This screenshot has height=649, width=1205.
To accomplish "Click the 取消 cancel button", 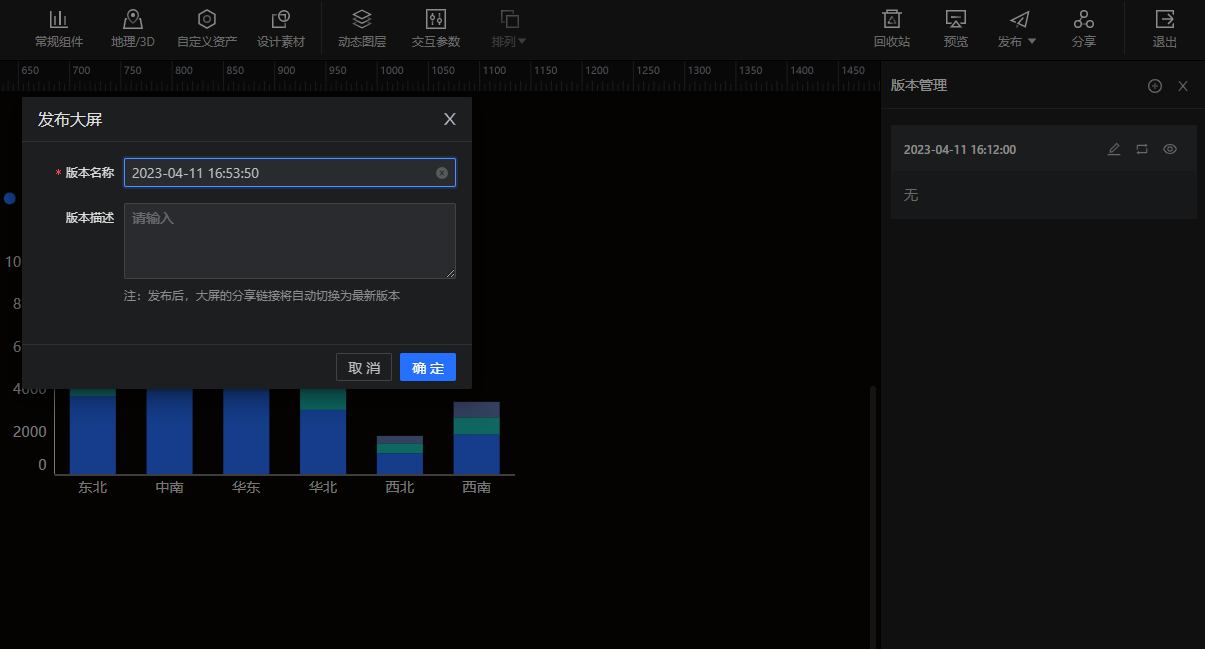I will [x=364, y=367].
